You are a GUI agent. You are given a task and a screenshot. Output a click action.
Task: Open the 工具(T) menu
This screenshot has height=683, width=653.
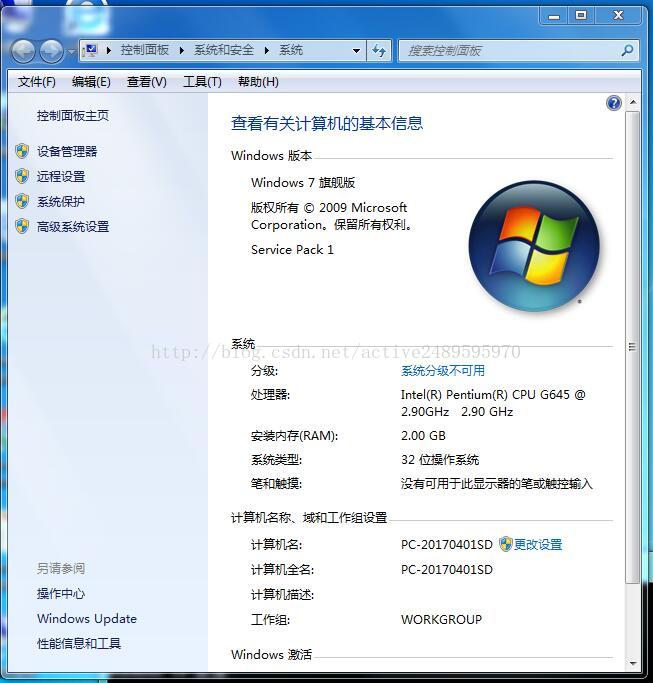click(x=202, y=82)
